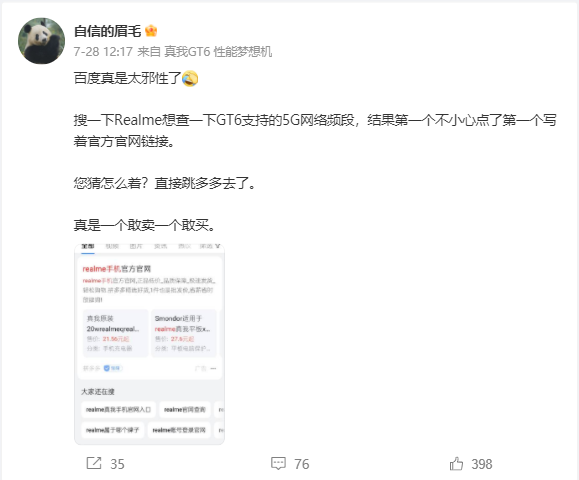Expand the filter funnel in screenshot tabs

[218, 246]
